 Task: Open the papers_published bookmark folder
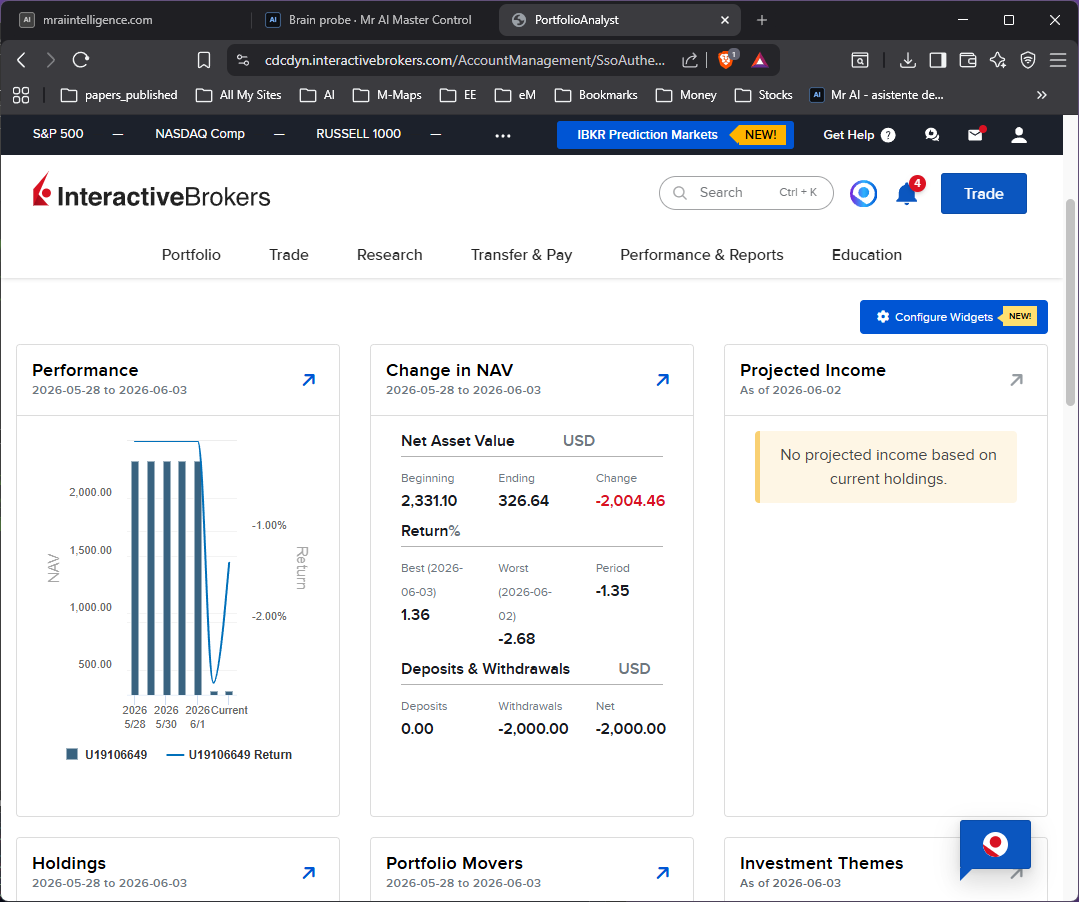click(119, 95)
